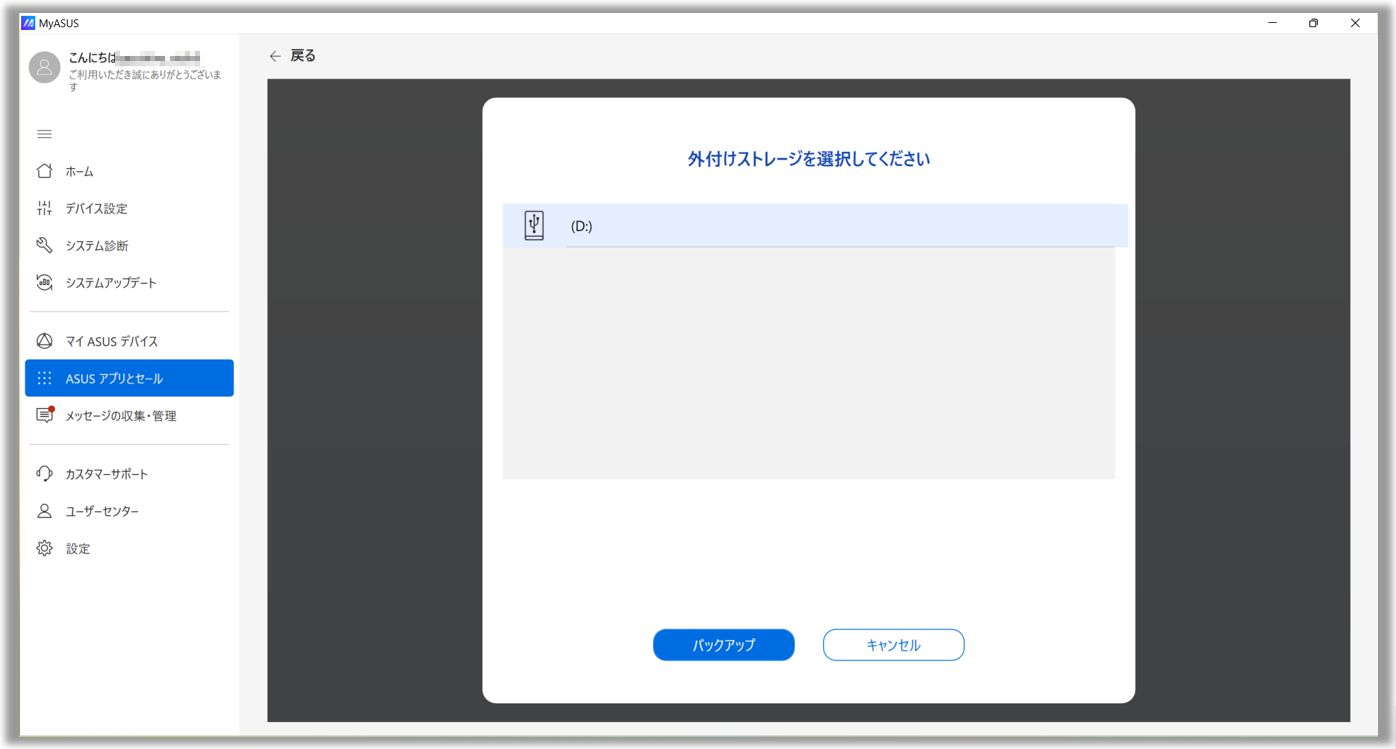
Task: Click 戻る back link
Action: tap(303, 56)
